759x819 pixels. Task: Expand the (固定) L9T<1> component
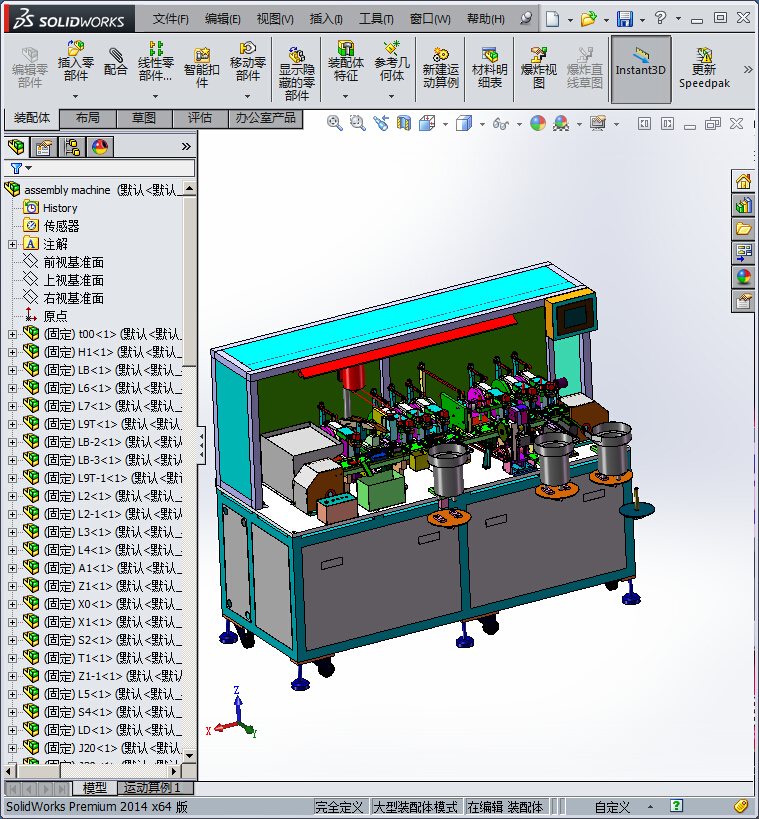click(x=12, y=424)
